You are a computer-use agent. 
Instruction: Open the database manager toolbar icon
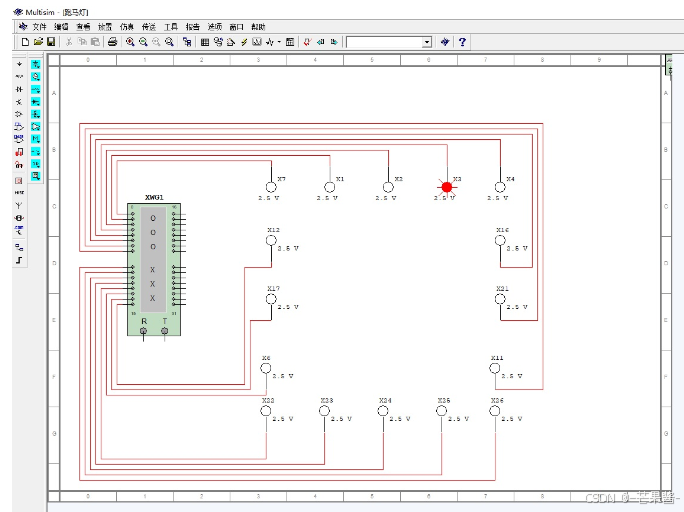point(218,42)
